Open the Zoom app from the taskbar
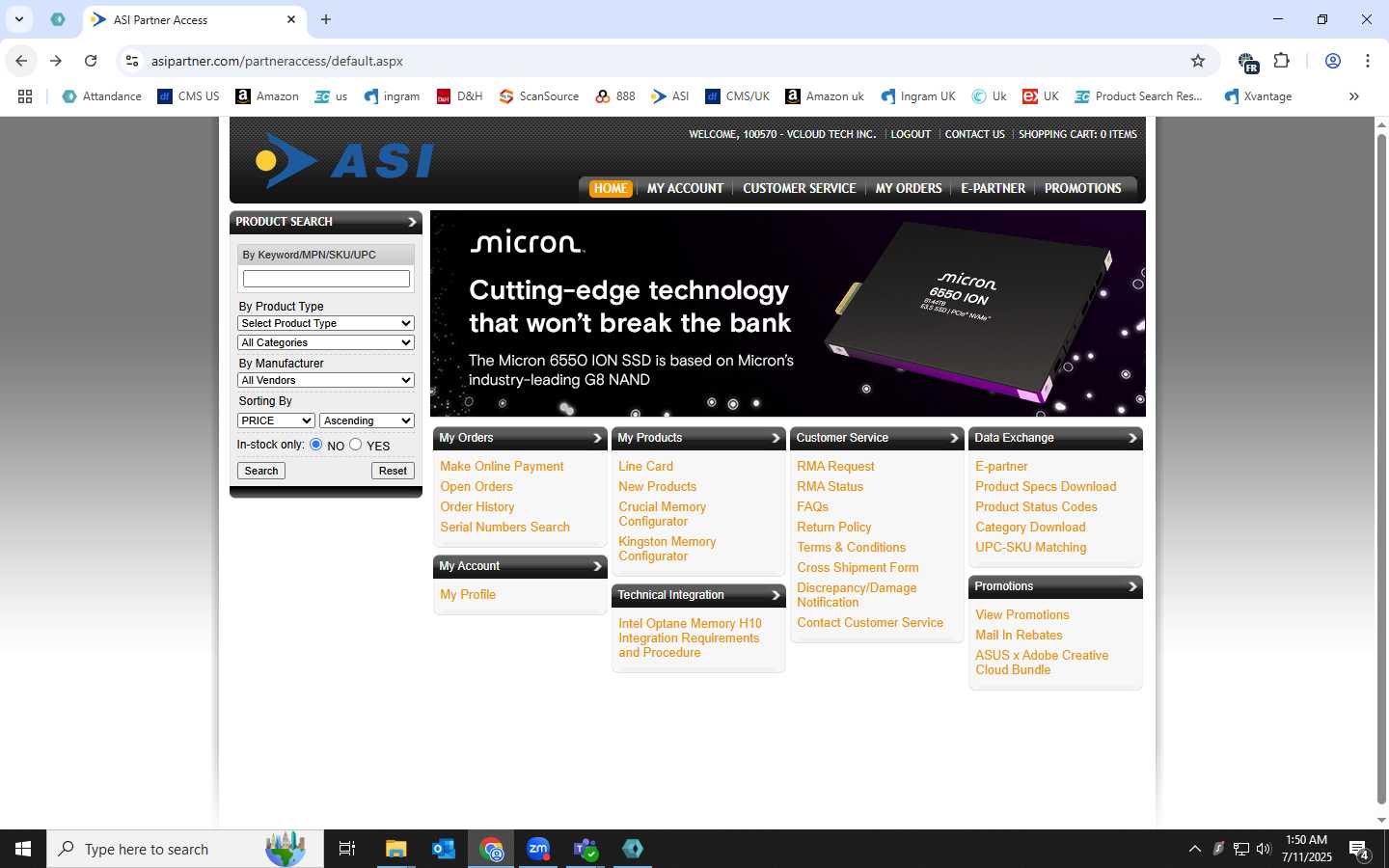This screenshot has height=868, width=1389. tap(538, 849)
